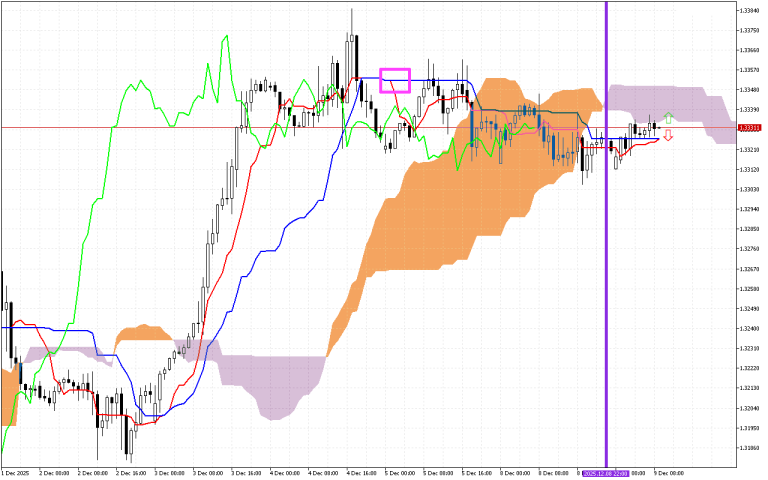Click the 1.32670 price scale label
The image size is (768, 480).
pyautogui.click(x=749, y=269)
